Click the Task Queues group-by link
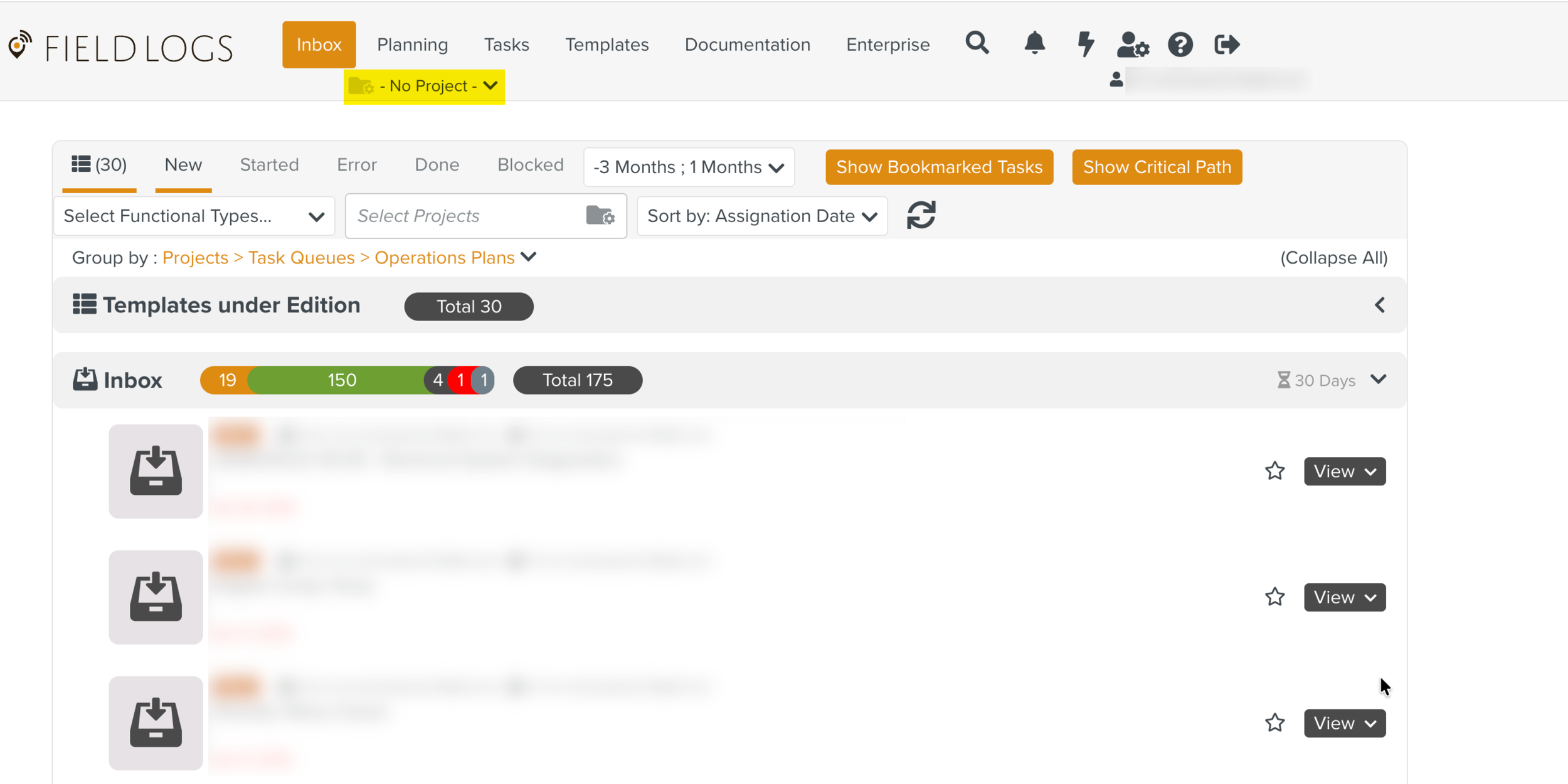The image size is (1568, 784). tap(301, 258)
